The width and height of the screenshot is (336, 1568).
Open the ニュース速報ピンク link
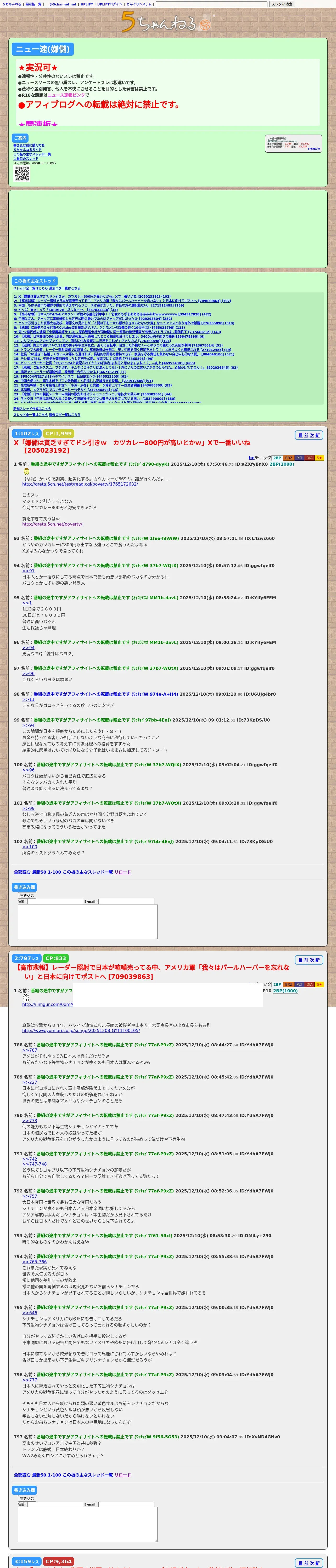click(x=66, y=95)
